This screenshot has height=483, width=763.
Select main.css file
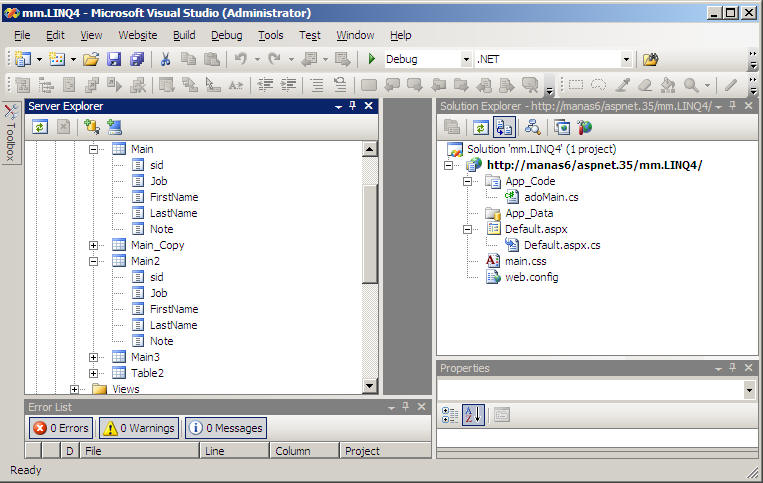click(526, 261)
